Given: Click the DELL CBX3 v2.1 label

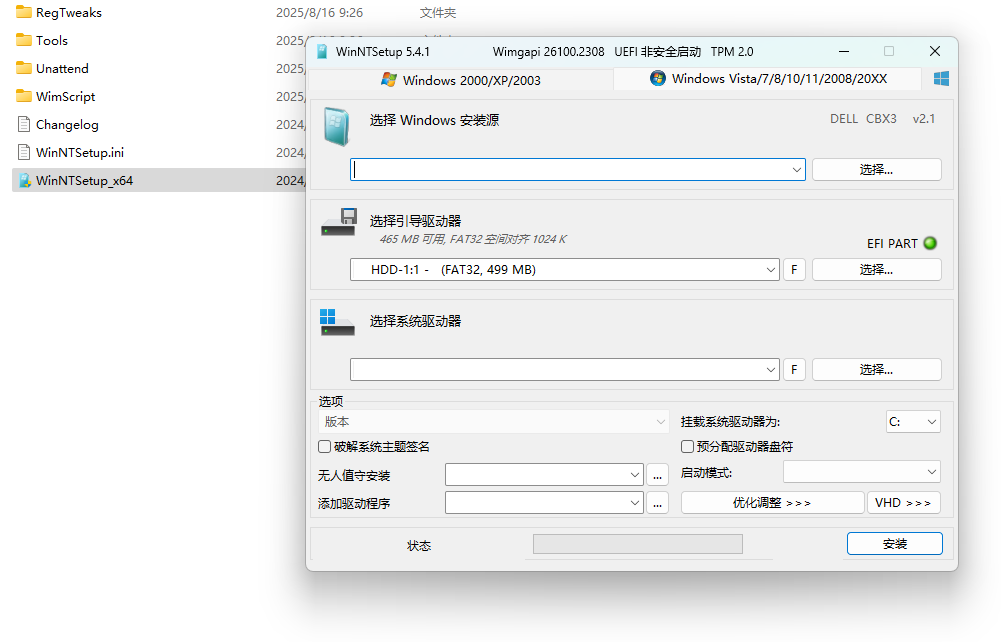Looking at the screenshot, I should coord(882,119).
